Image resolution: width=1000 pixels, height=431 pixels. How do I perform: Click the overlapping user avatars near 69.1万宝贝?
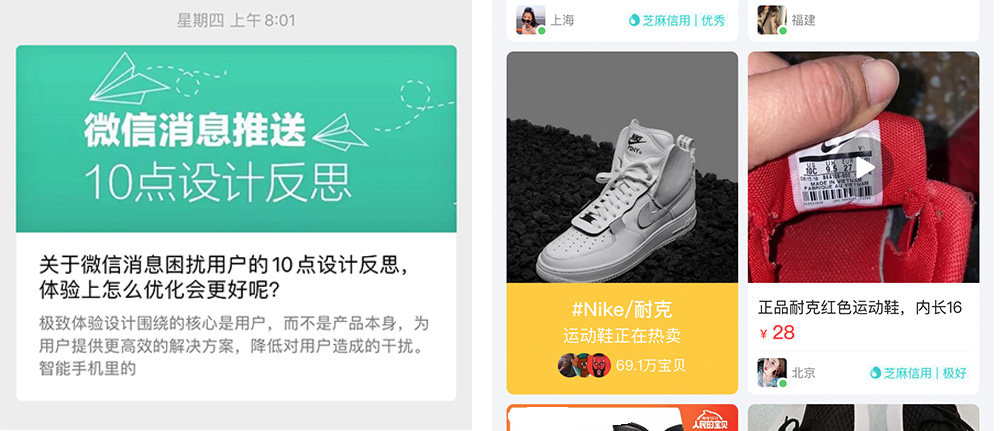(584, 365)
